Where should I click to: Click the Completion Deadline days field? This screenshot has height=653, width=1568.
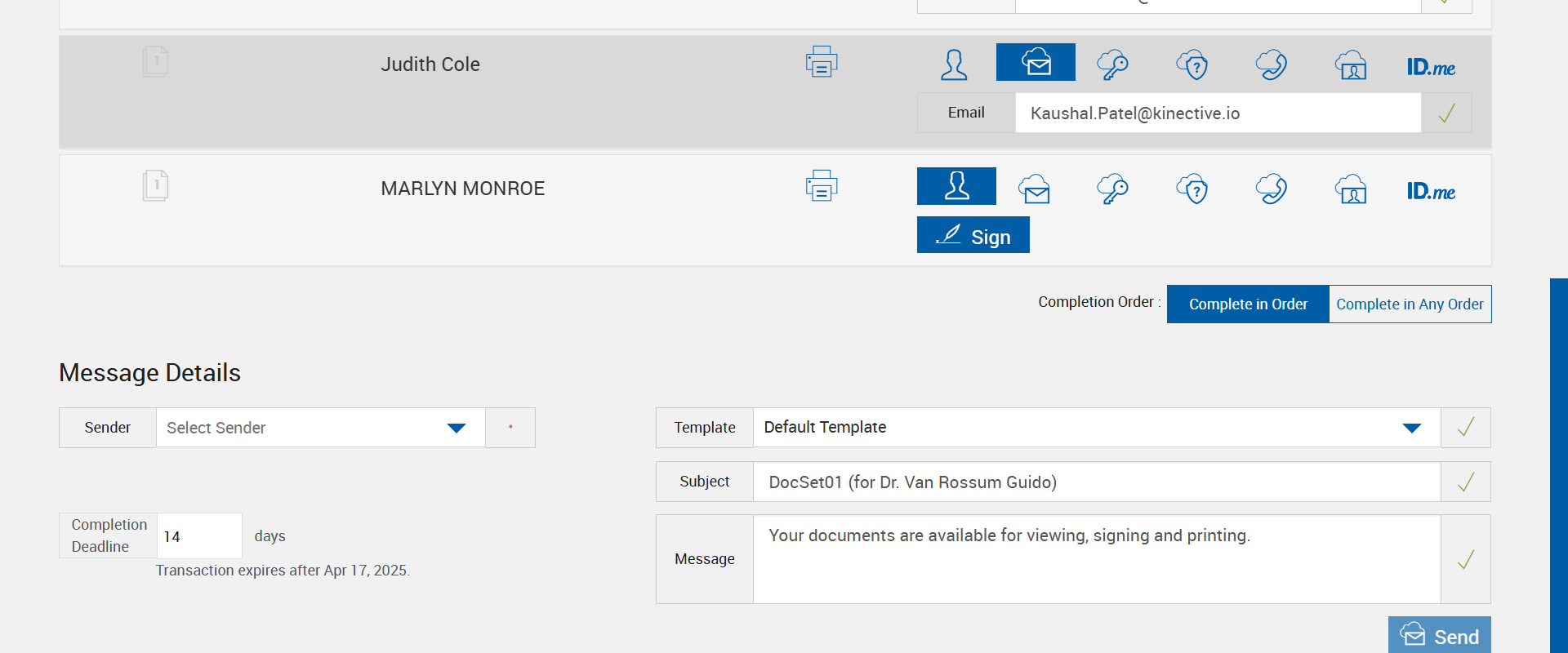tap(198, 536)
